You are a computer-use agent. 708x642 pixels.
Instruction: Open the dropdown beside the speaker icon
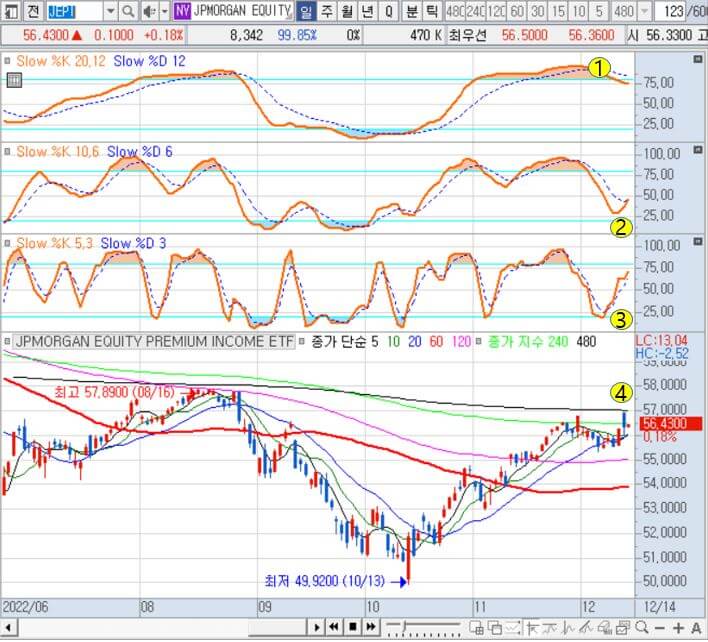pyautogui.click(x=164, y=11)
